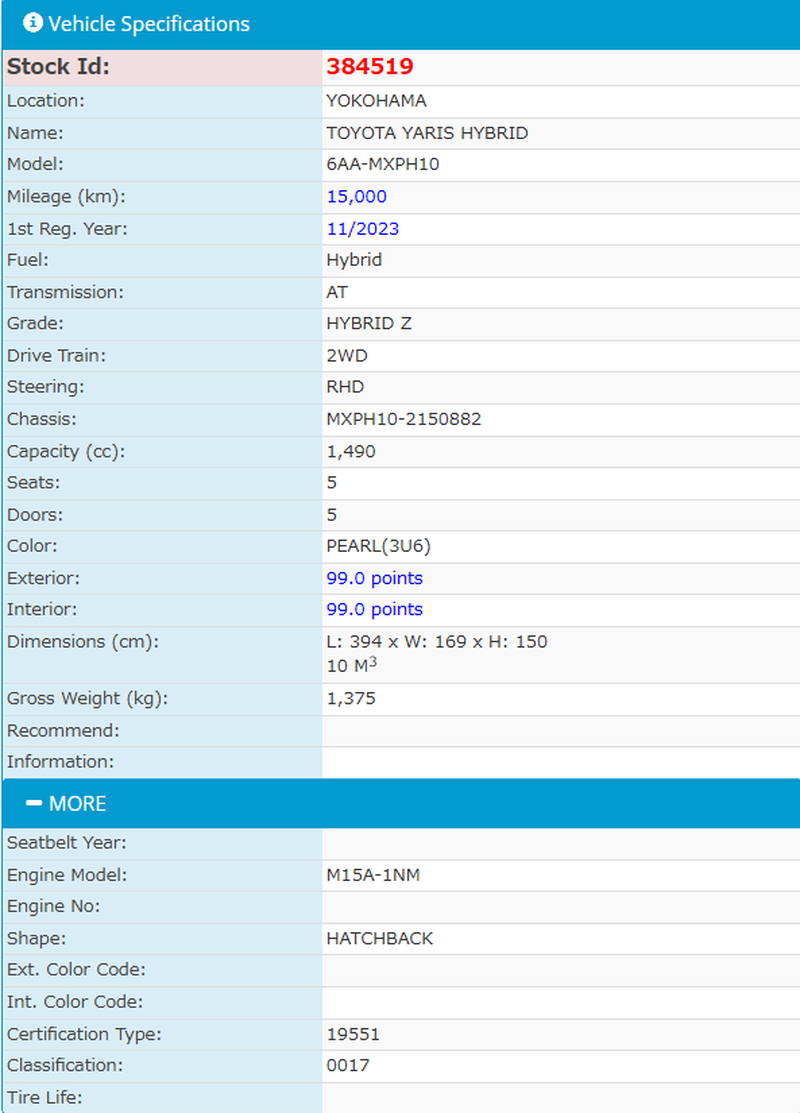Click the Shape: label
800x1113 pixels.
pos(36,938)
